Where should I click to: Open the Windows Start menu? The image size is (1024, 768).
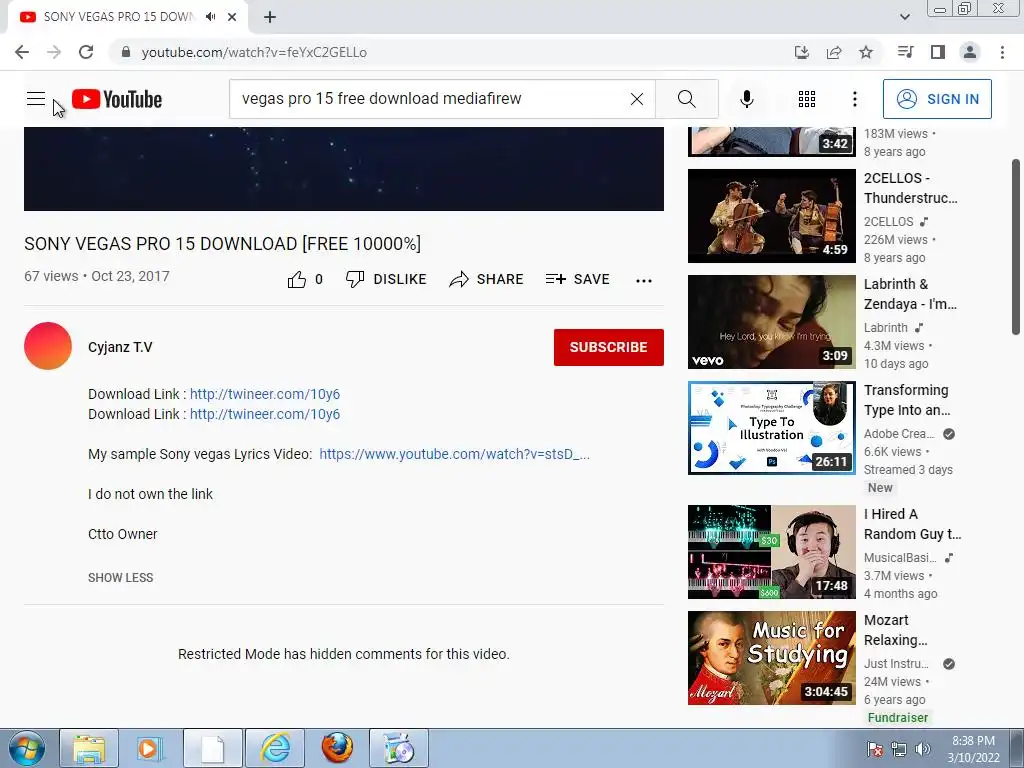(27, 748)
